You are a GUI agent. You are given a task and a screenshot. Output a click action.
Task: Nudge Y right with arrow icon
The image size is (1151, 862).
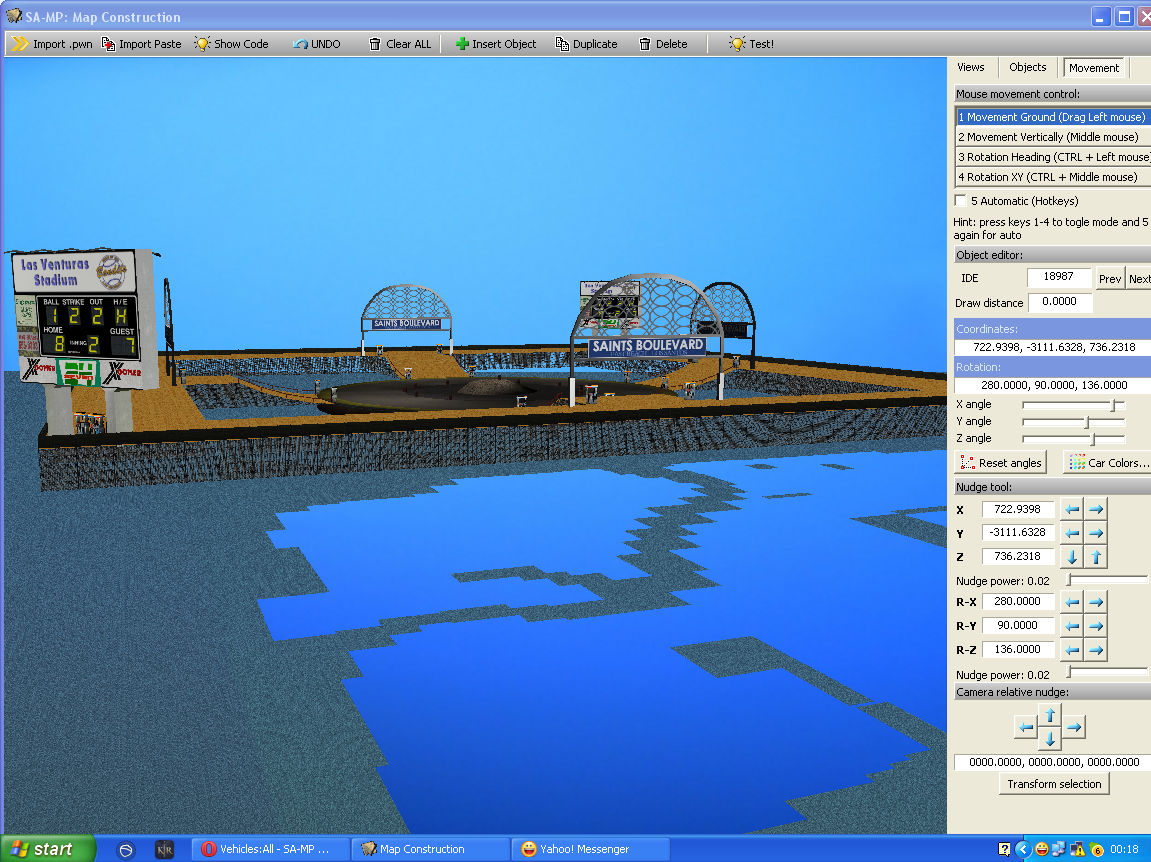pyautogui.click(x=1096, y=533)
